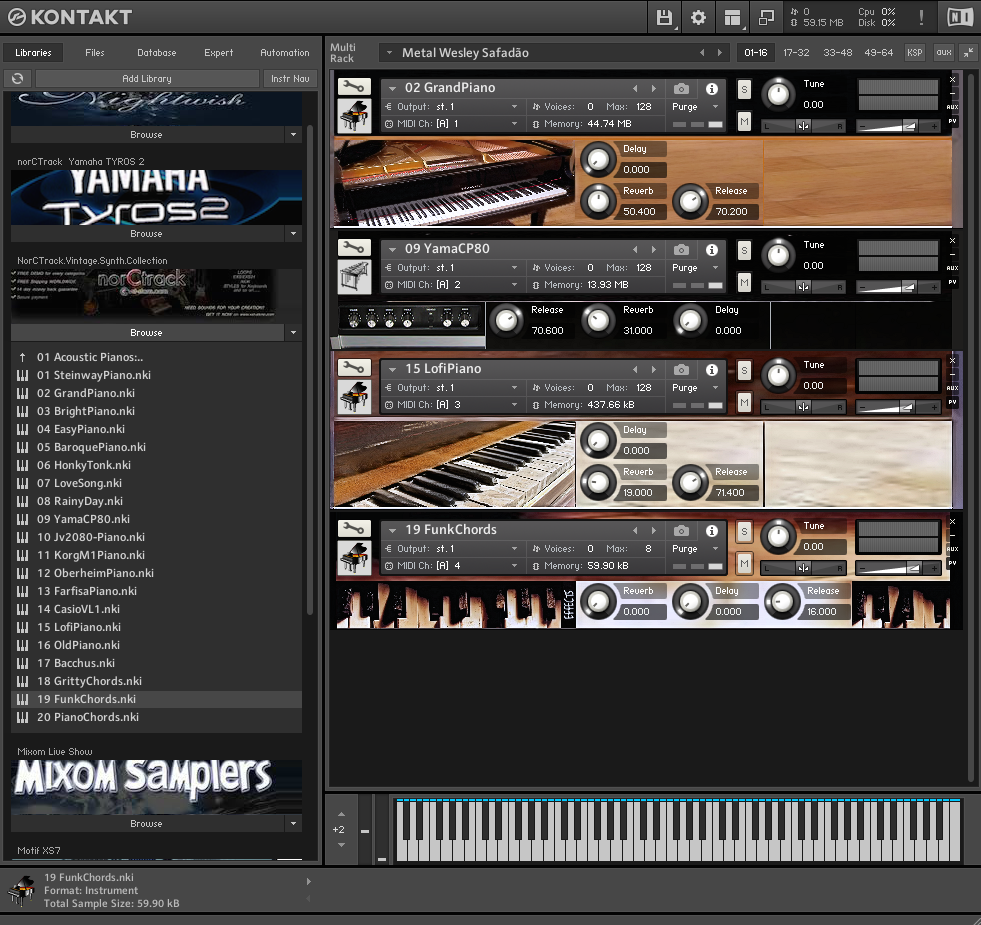Click the minimized view icon in header

(766, 18)
